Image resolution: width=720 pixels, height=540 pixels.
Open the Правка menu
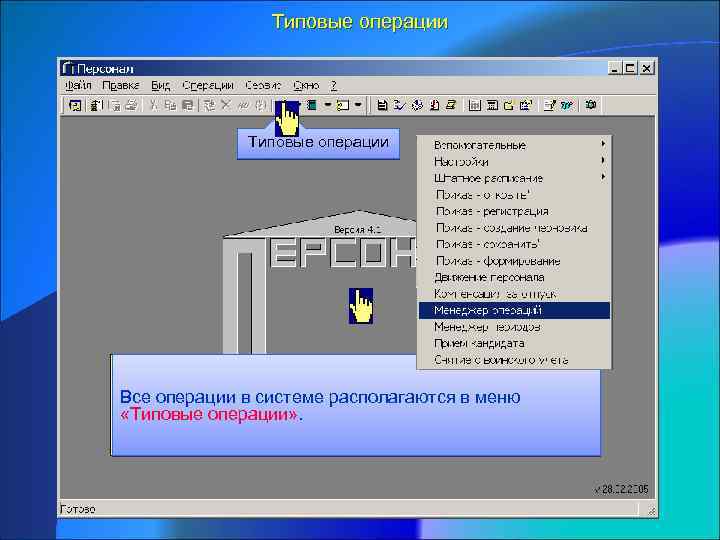tap(121, 85)
